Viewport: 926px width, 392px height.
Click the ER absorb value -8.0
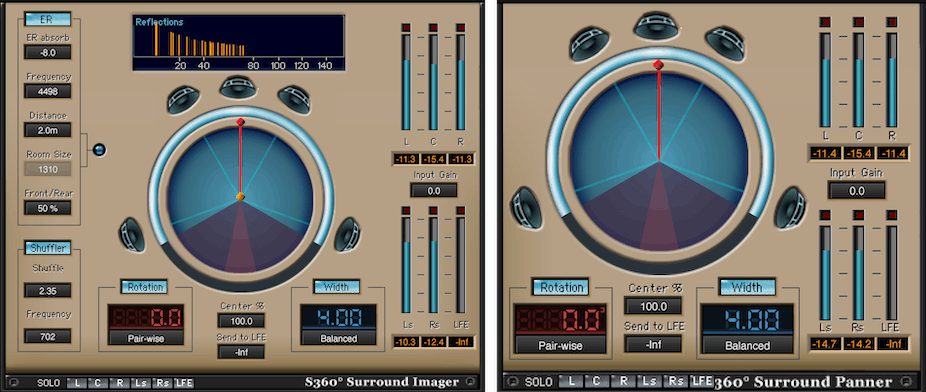pos(48,52)
